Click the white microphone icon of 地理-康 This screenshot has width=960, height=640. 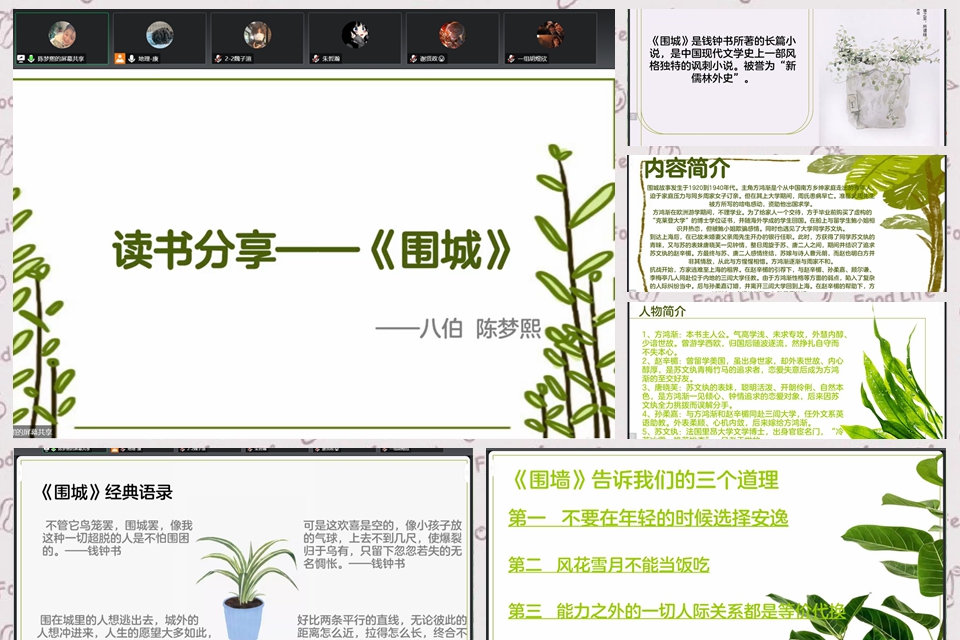(131, 59)
